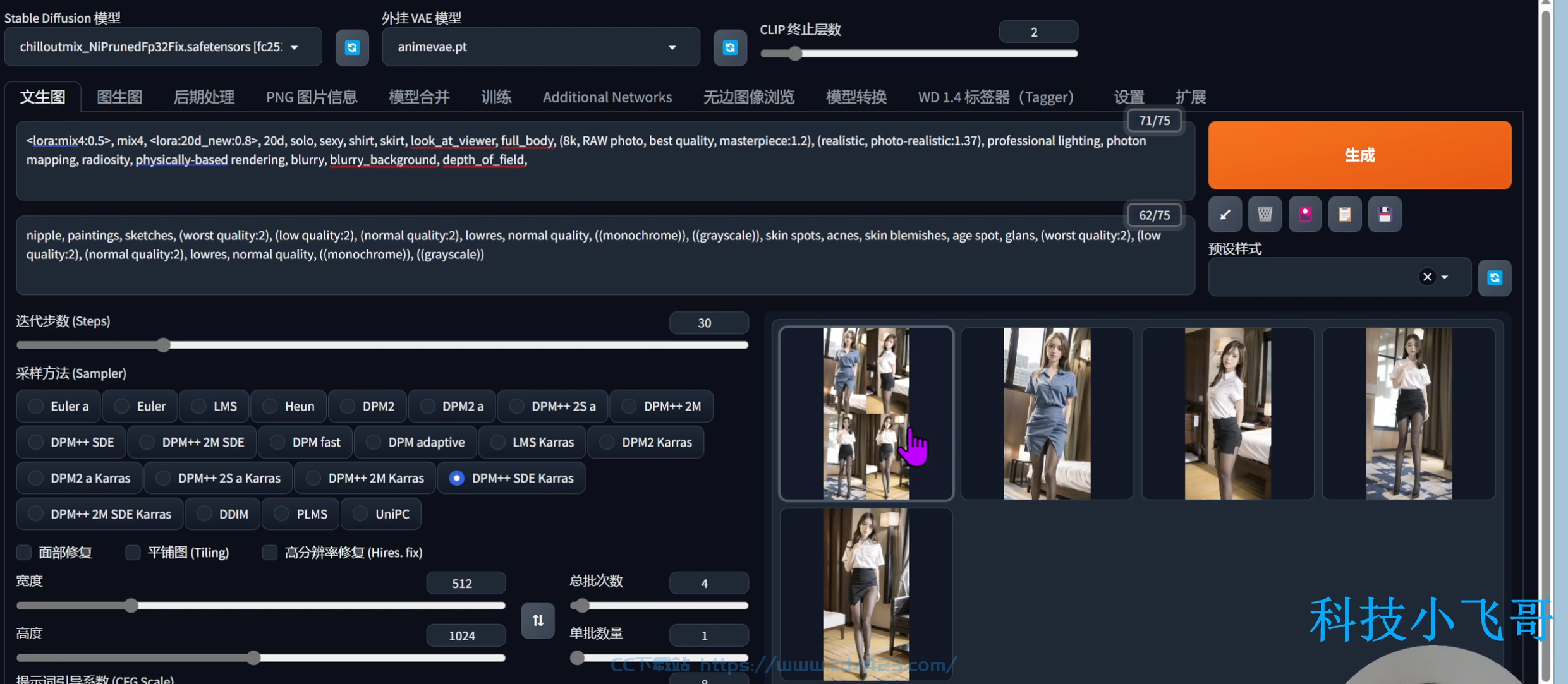Open the Stable Diffusion model dropdown
Screen dimensions: 1568x684
point(163,47)
